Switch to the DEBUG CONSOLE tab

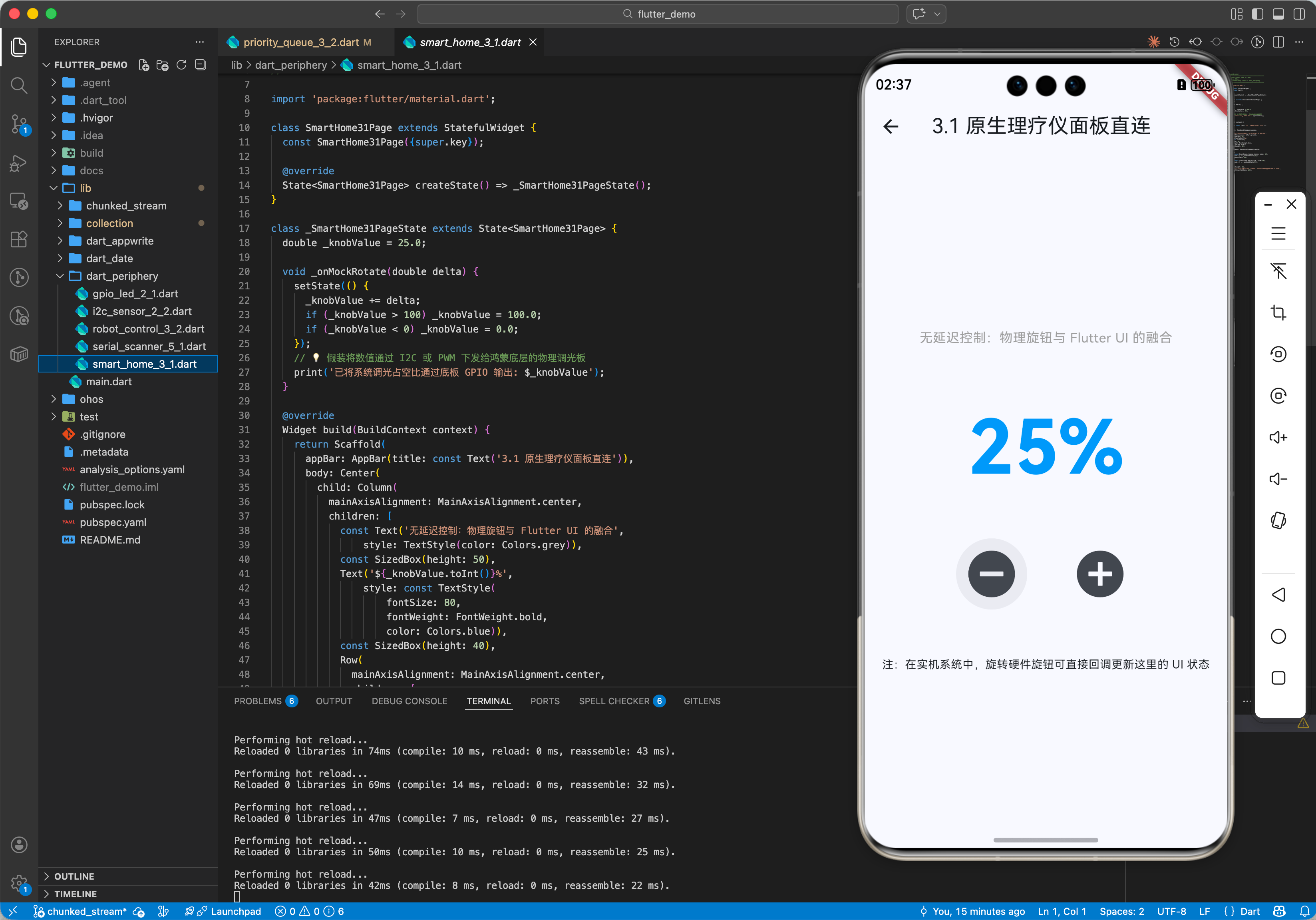pyautogui.click(x=409, y=701)
